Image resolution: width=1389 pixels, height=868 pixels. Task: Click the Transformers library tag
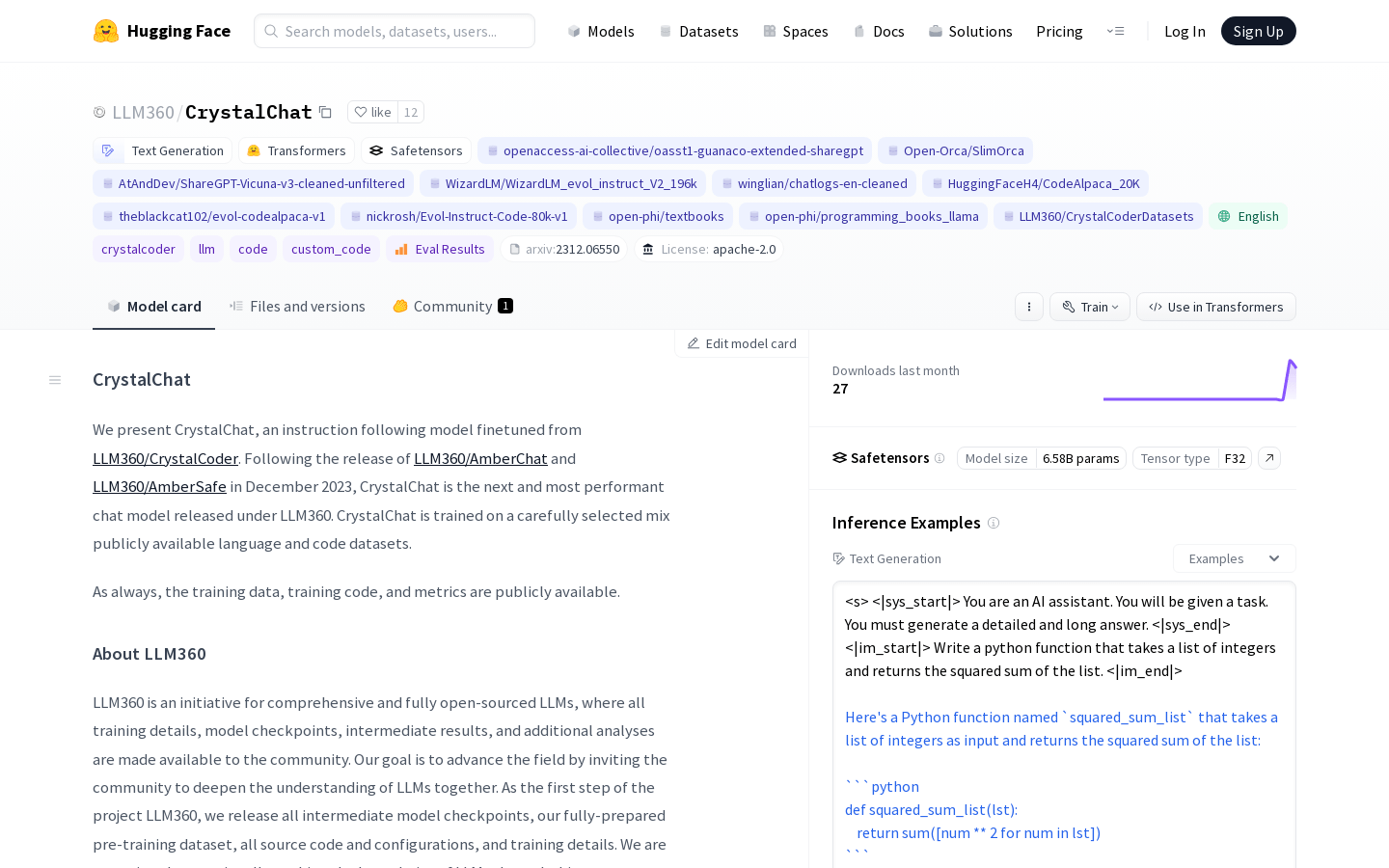[296, 150]
